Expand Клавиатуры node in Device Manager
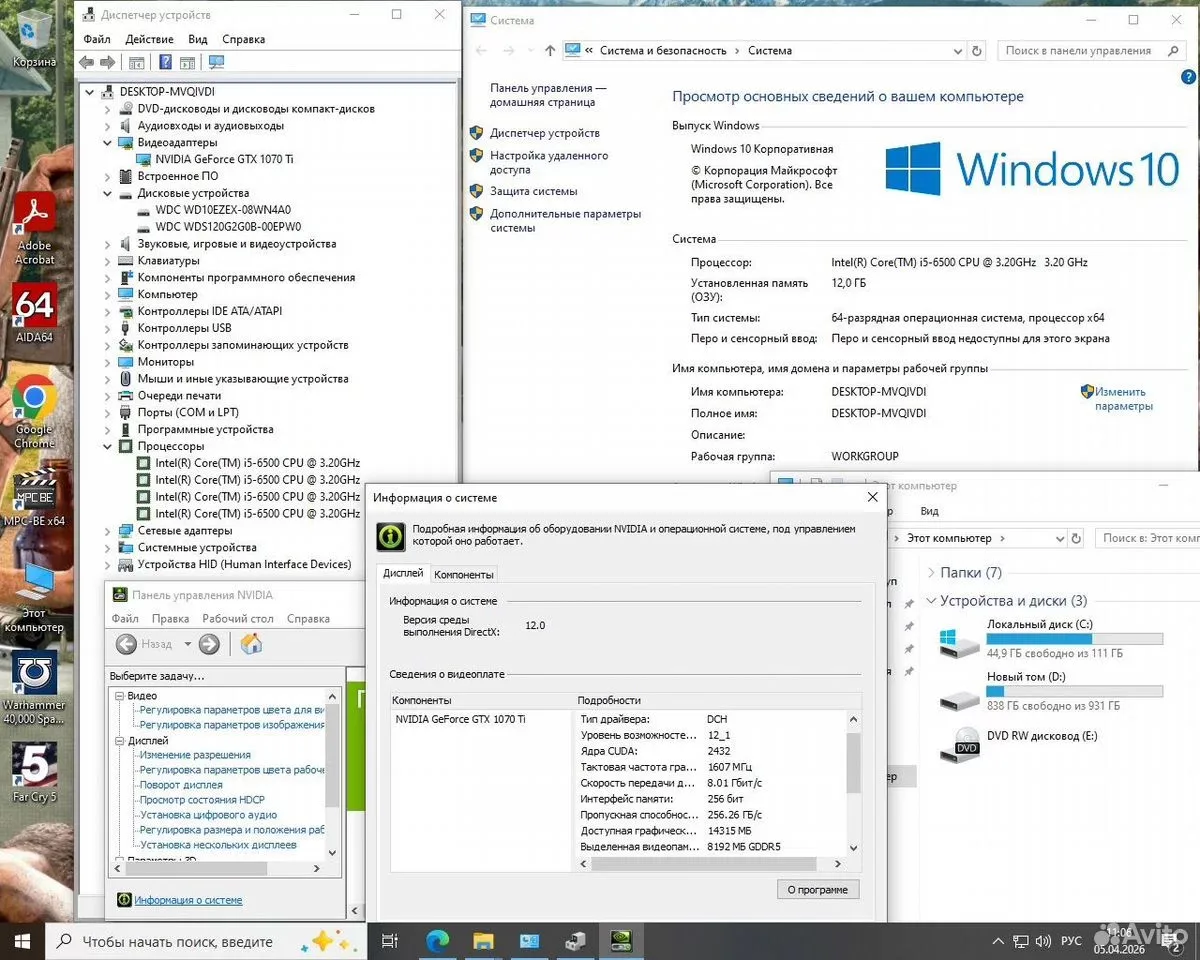The width and height of the screenshot is (1200, 960). [x=108, y=261]
